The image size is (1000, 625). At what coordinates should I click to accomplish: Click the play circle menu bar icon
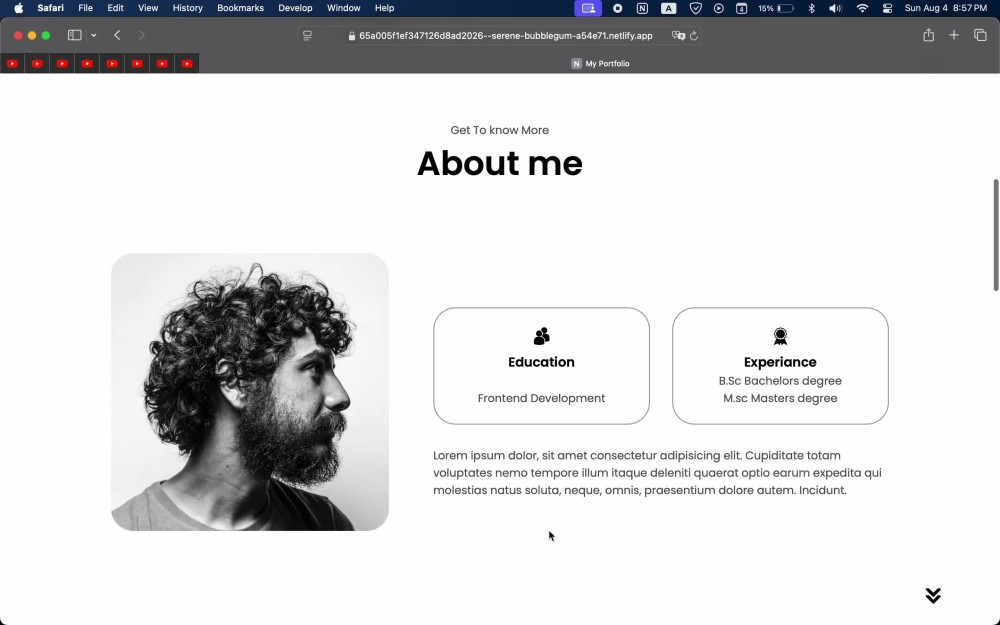[719, 8]
